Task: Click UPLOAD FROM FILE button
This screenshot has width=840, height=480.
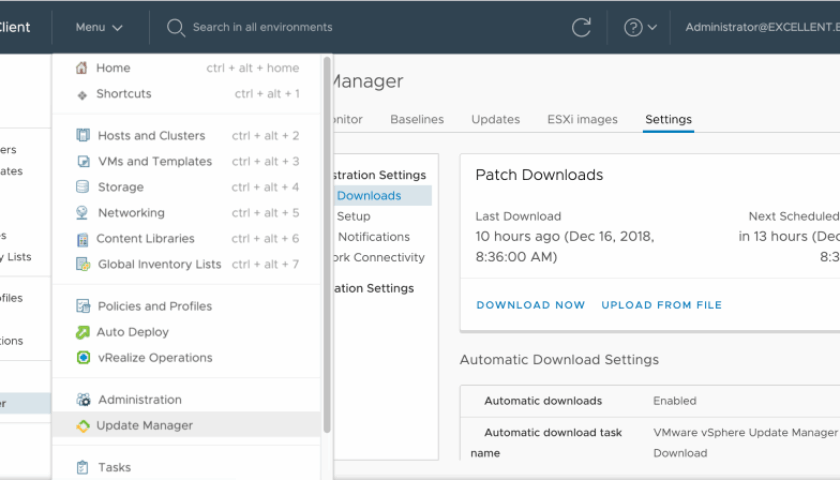Action: pos(662,305)
